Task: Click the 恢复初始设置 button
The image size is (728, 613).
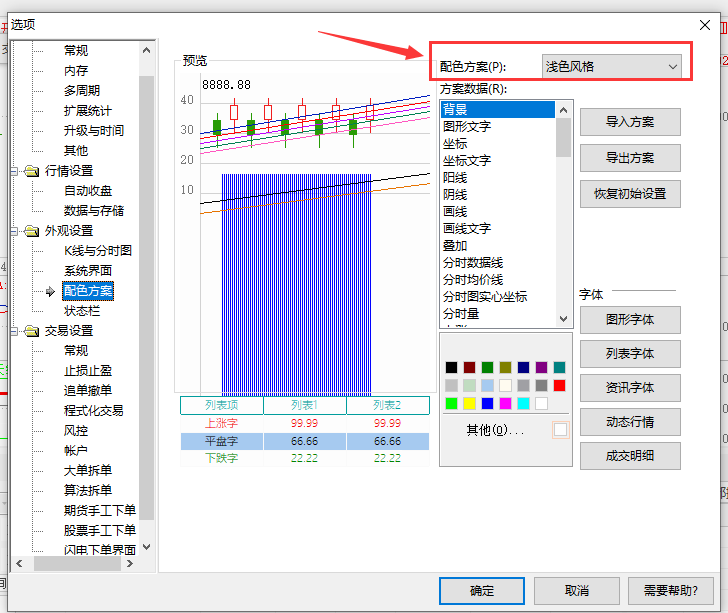Action: 630,194
